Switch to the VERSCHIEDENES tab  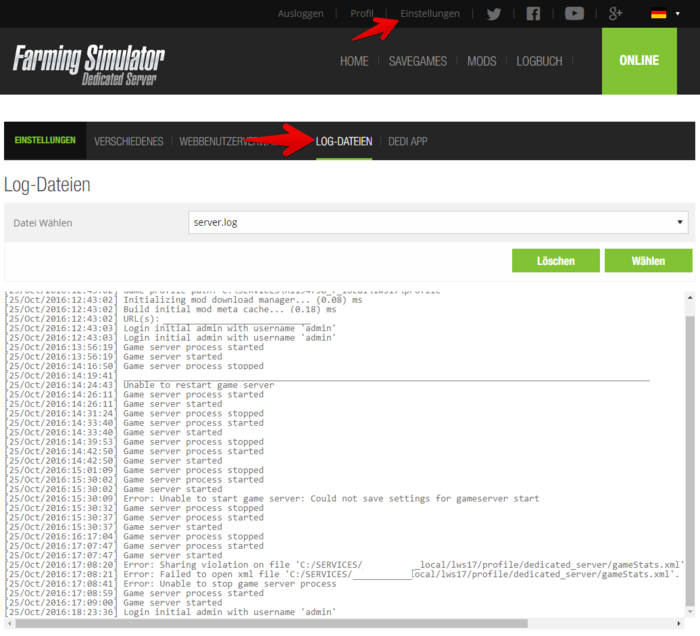(x=129, y=141)
